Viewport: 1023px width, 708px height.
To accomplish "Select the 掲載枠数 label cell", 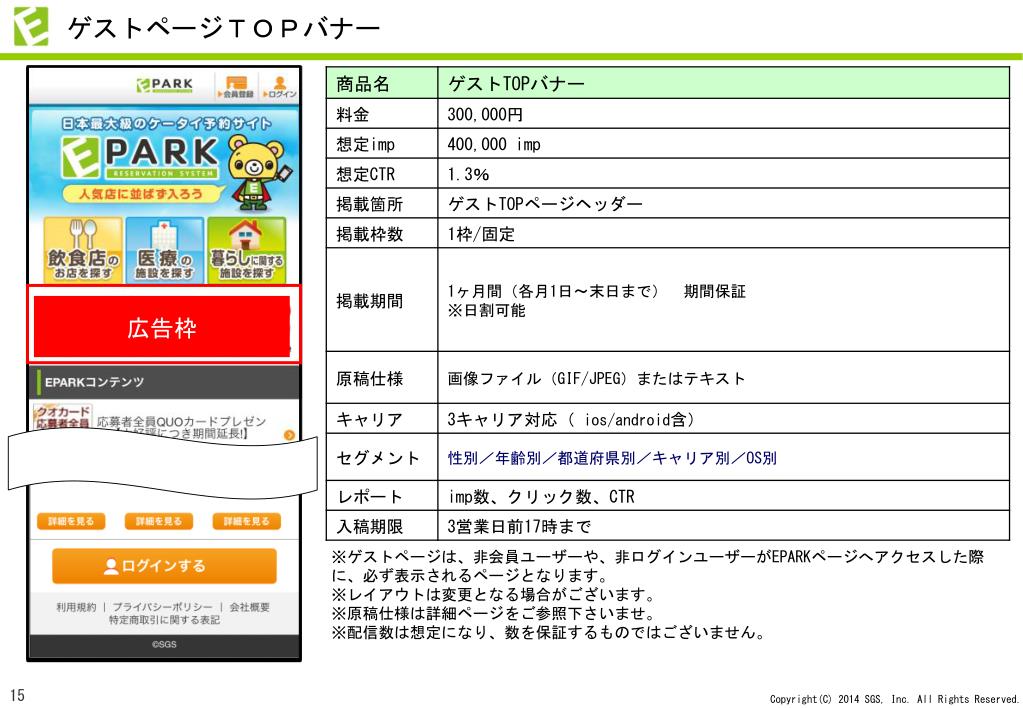I will click(382, 234).
